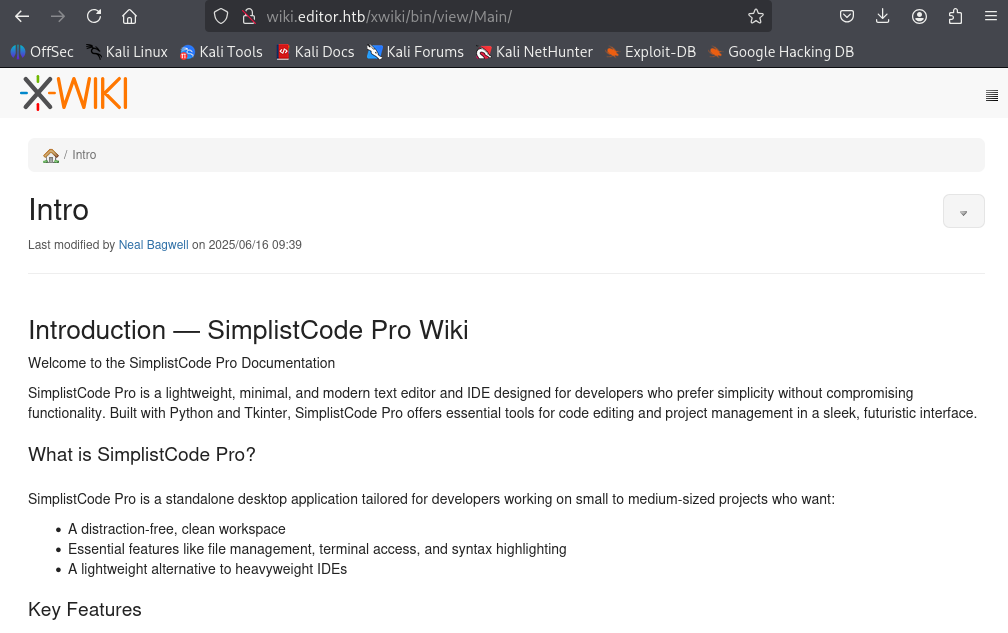This screenshot has width=1008, height=633.
Task: Open the Firefox downloads panel
Action: point(882,16)
